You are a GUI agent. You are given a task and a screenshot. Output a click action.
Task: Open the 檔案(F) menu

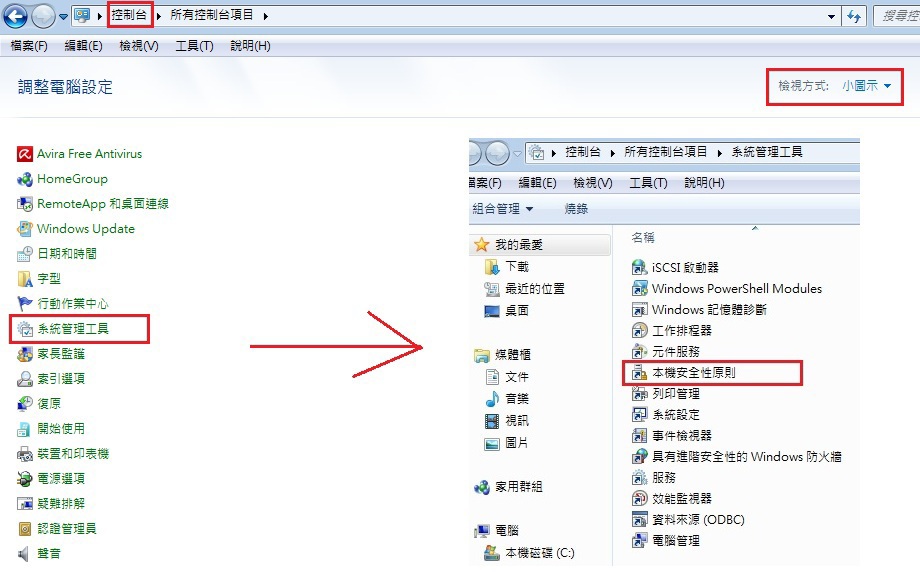pyautogui.click(x=29, y=46)
